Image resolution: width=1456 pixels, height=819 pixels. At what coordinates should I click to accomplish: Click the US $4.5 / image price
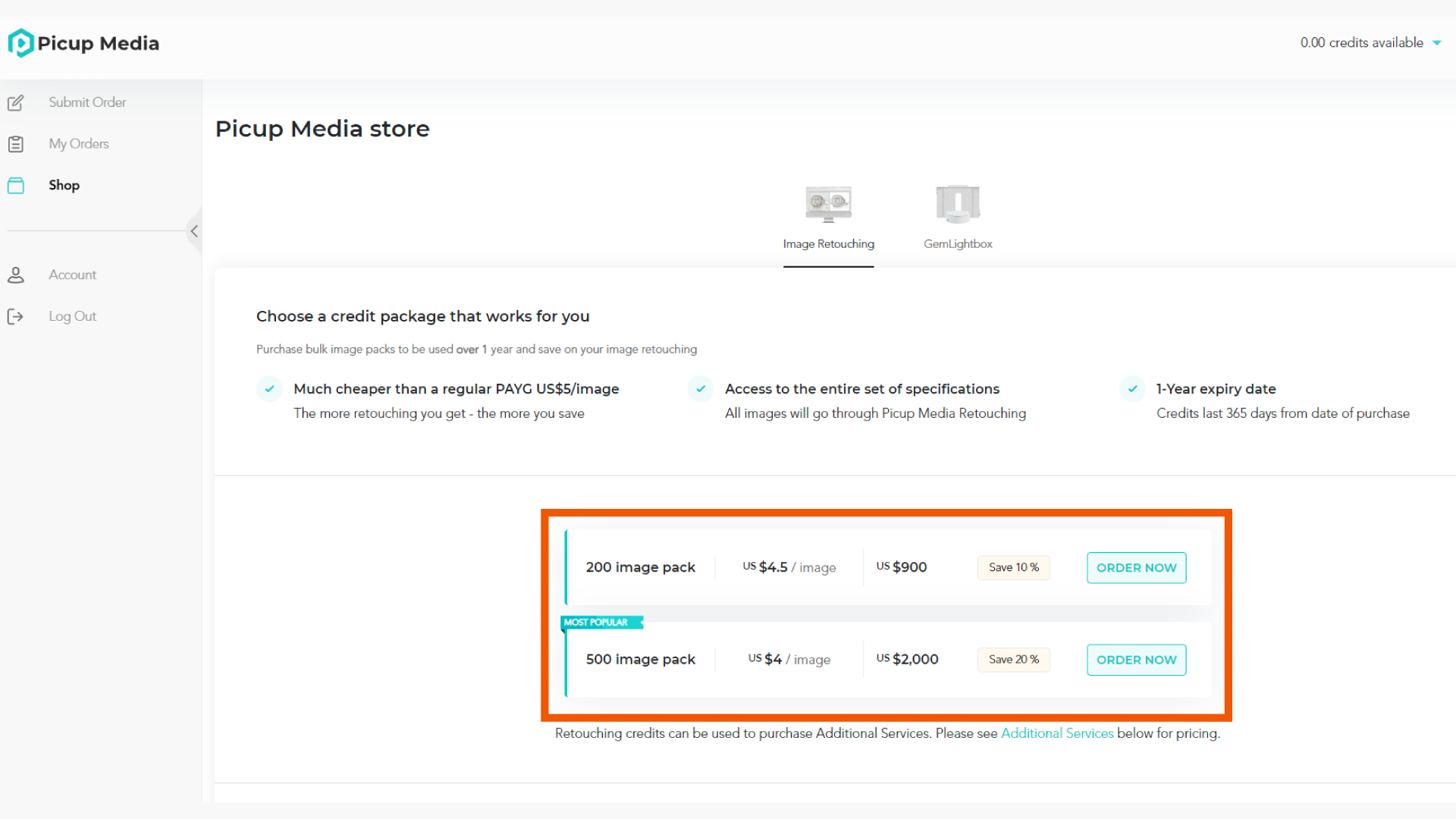[x=789, y=567]
